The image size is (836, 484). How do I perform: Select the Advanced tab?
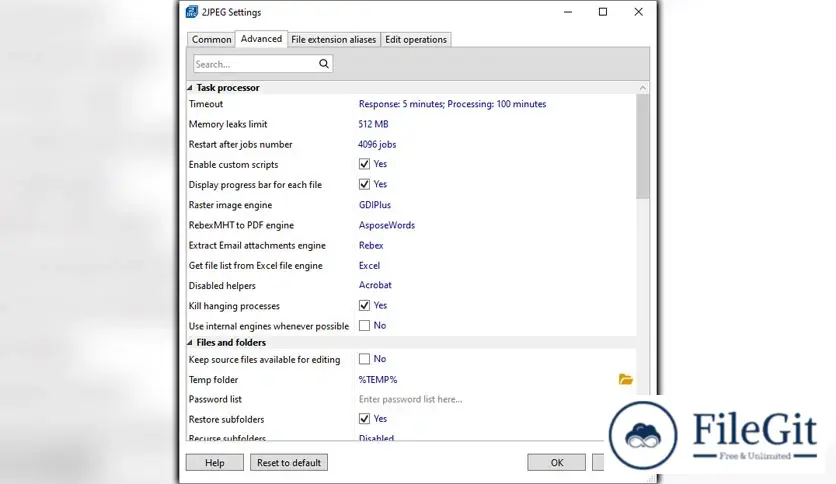(261, 39)
